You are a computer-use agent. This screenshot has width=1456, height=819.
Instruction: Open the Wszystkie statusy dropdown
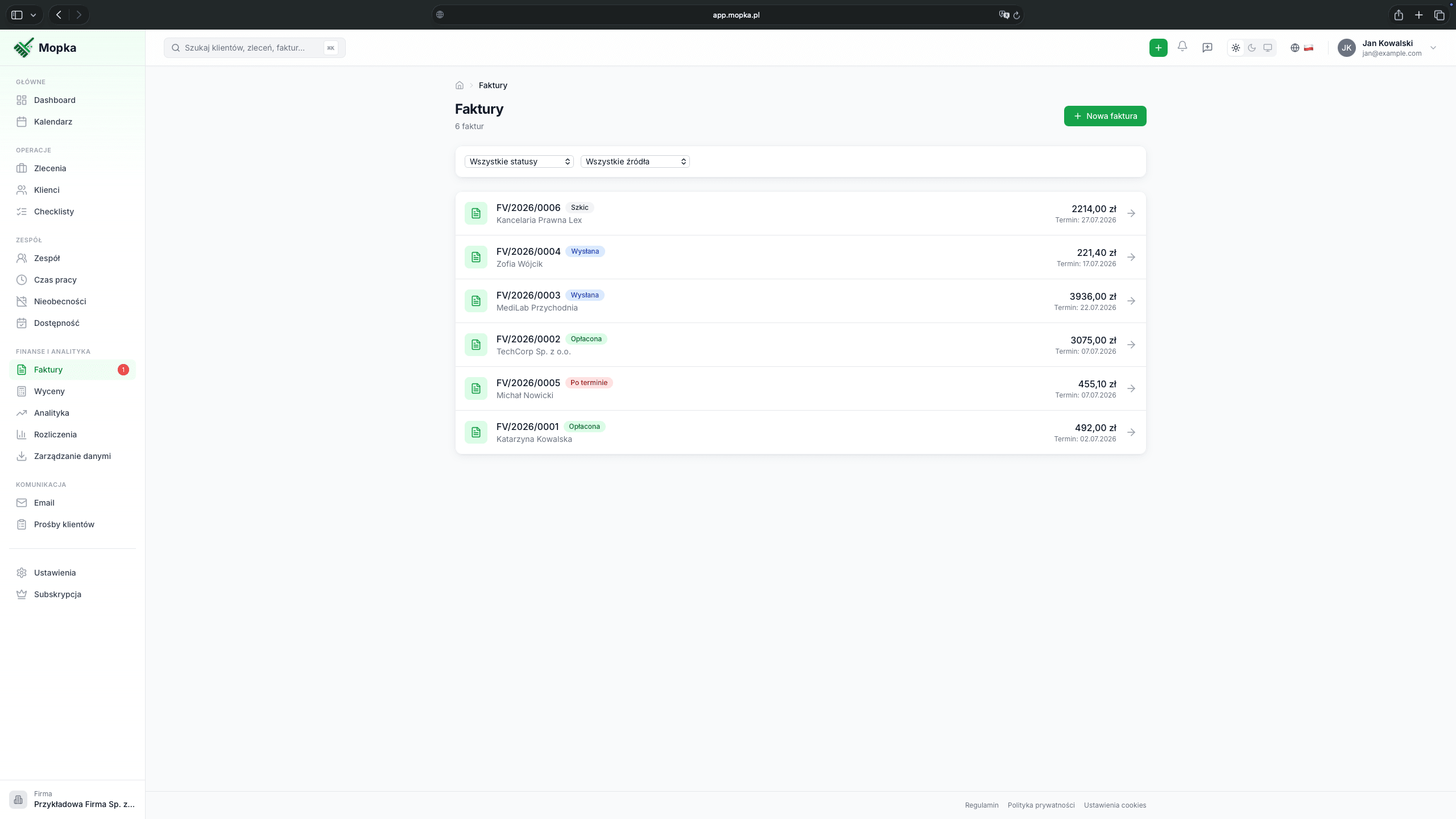519,162
